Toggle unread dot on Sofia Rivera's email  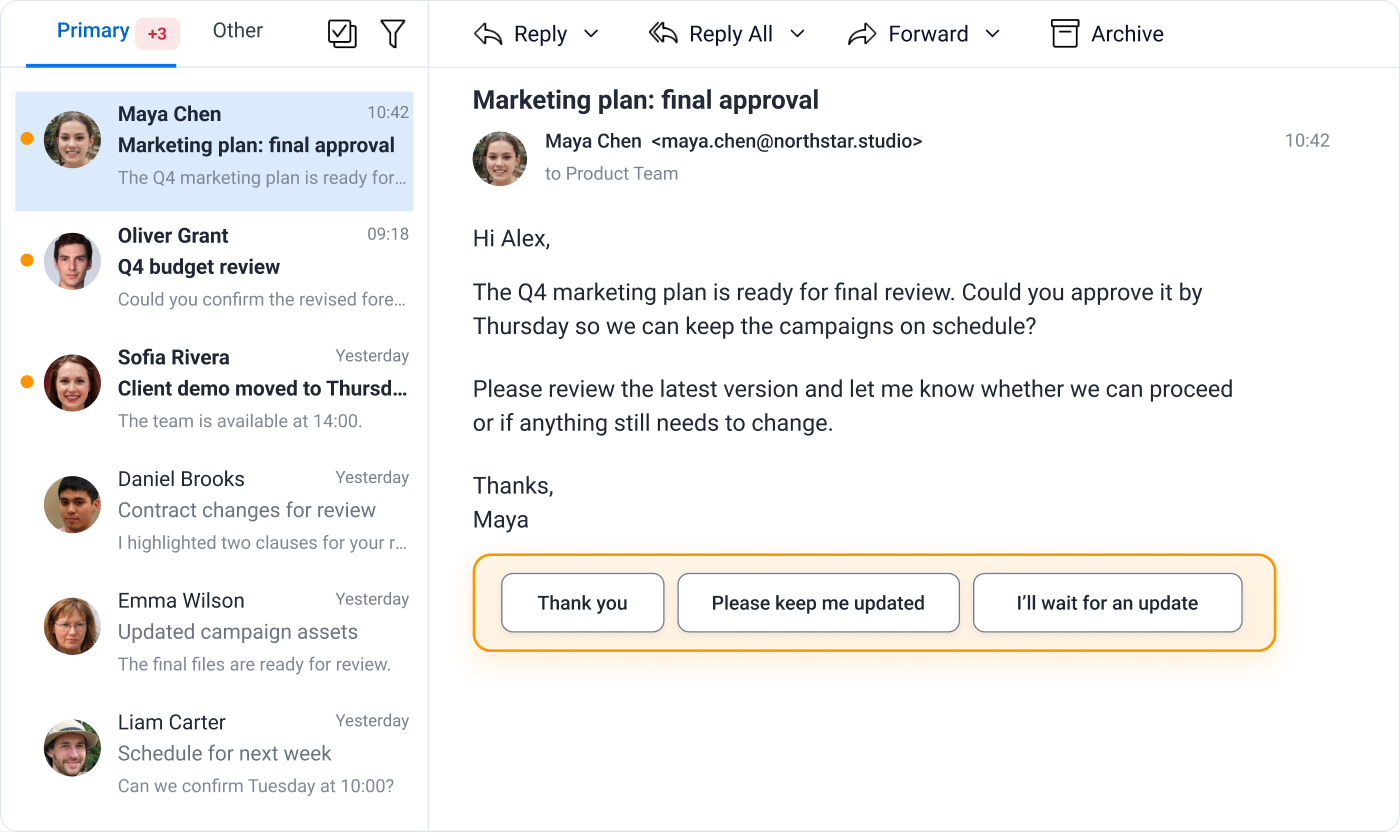27,382
